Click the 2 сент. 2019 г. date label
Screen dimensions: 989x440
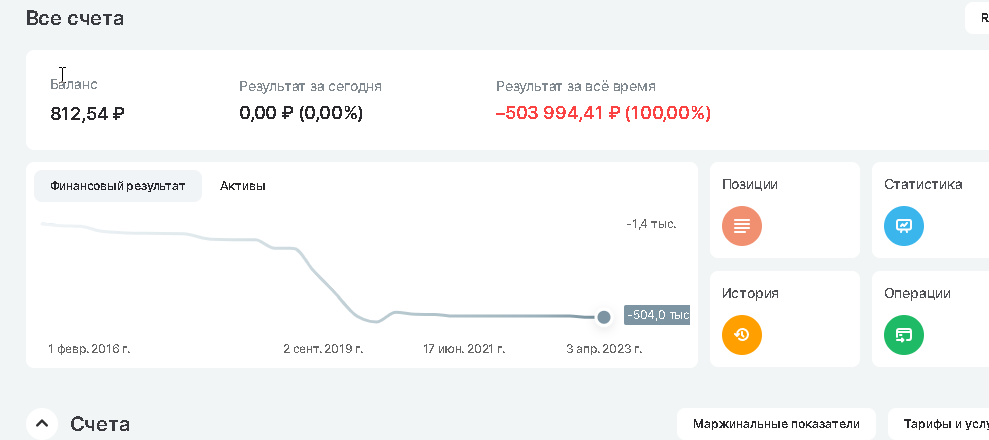(x=323, y=349)
